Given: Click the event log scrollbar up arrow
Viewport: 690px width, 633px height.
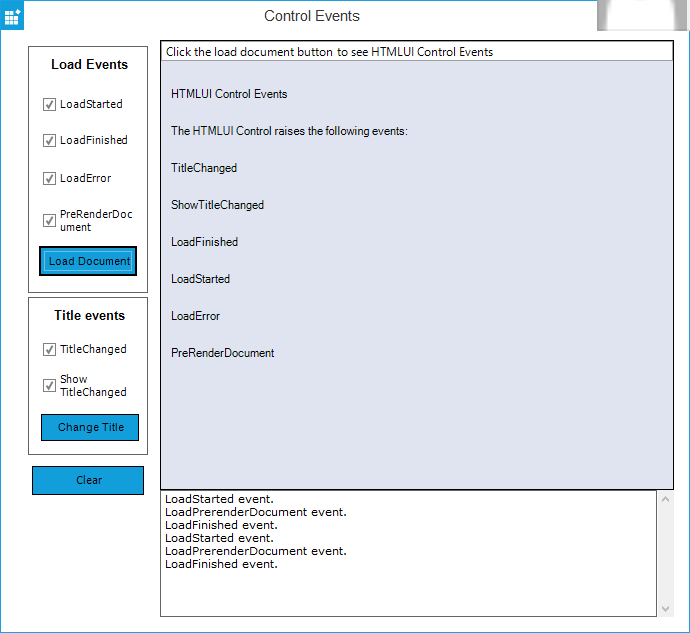Looking at the screenshot, I should coord(666,499).
